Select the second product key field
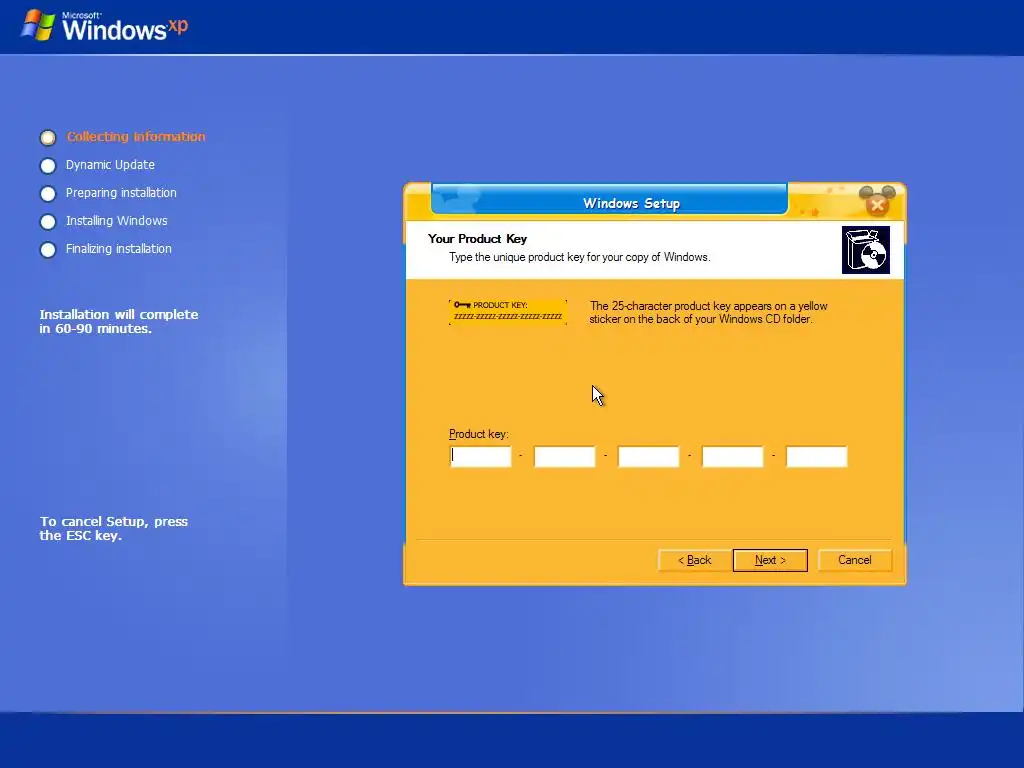Image resolution: width=1024 pixels, height=768 pixels. [565, 456]
